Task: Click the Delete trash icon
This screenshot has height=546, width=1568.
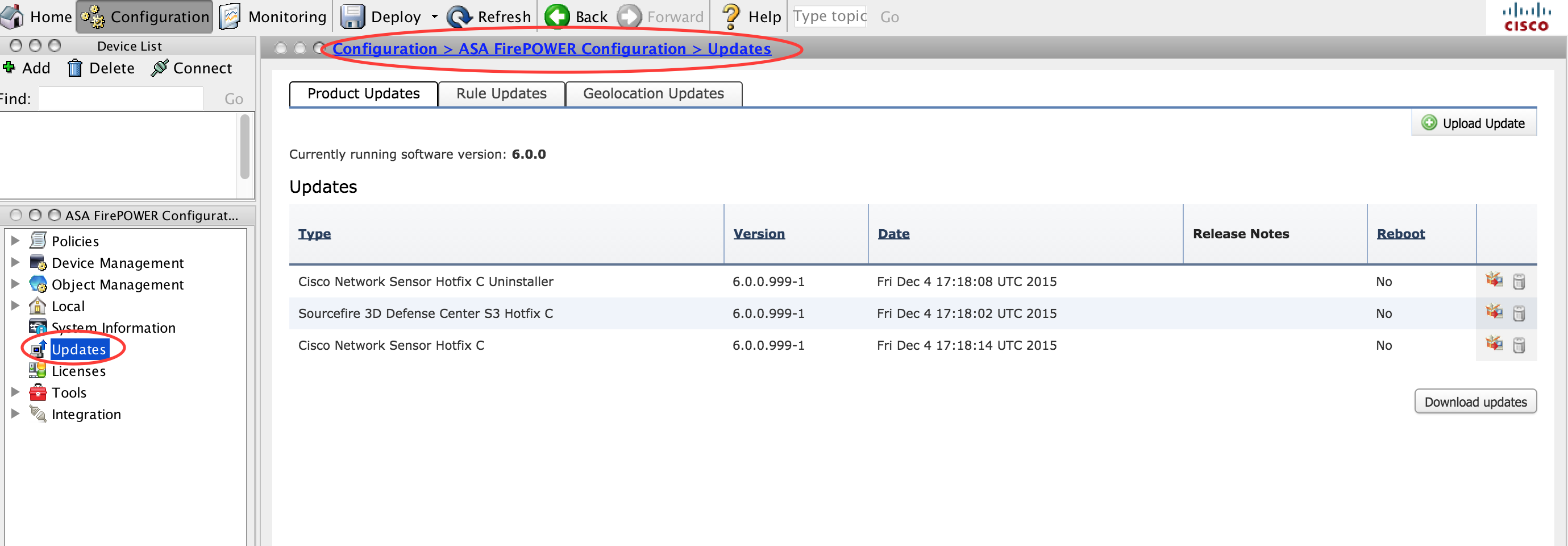Action: 74,68
